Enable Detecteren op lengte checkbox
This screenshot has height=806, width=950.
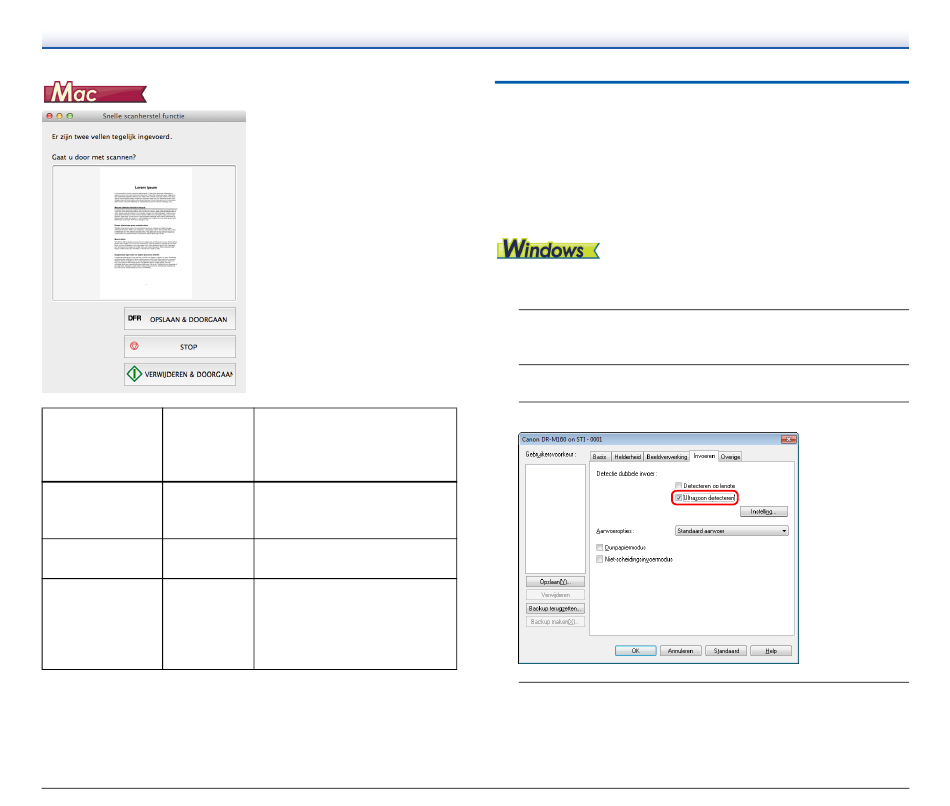[679, 485]
